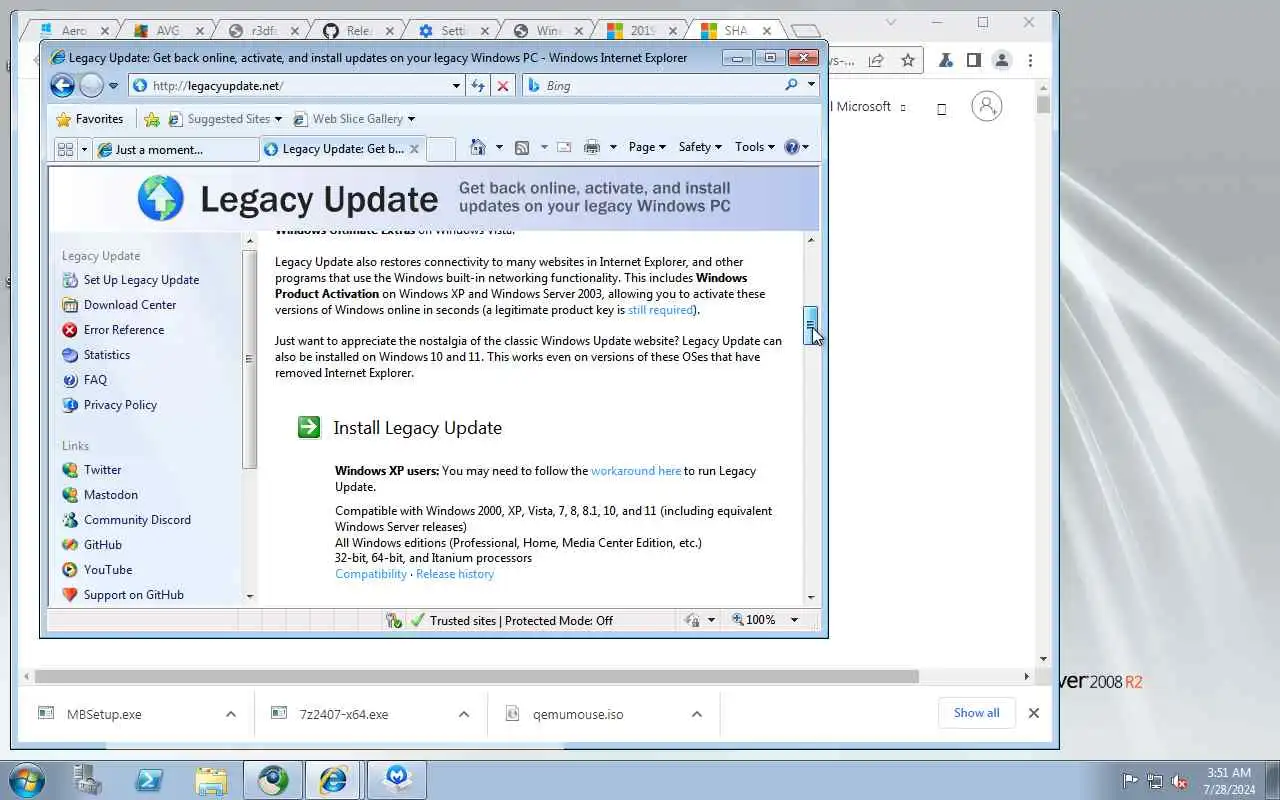Open Chrome side panel icon
Screen dimensions: 1280x800
coord(973,60)
